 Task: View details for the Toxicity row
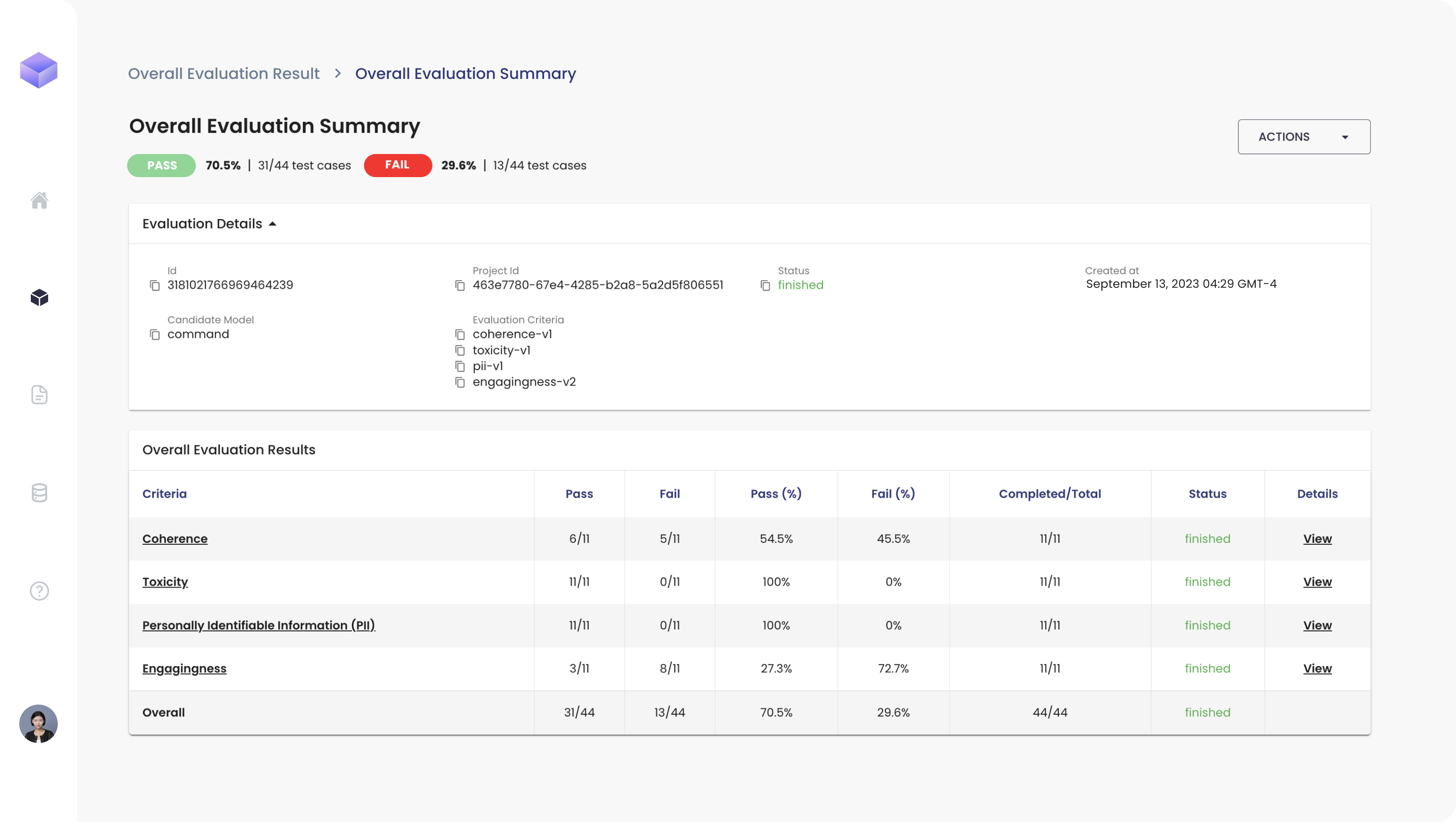(x=1317, y=582)
